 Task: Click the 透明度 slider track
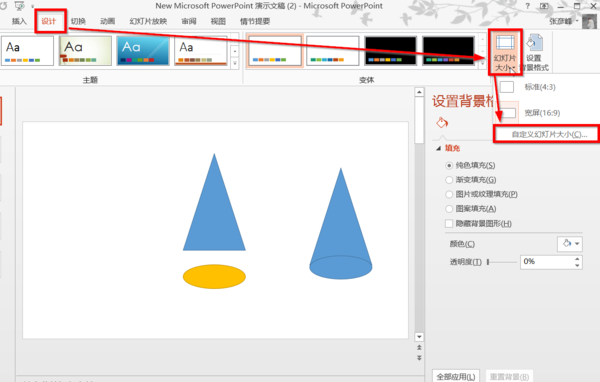point(502,262)
